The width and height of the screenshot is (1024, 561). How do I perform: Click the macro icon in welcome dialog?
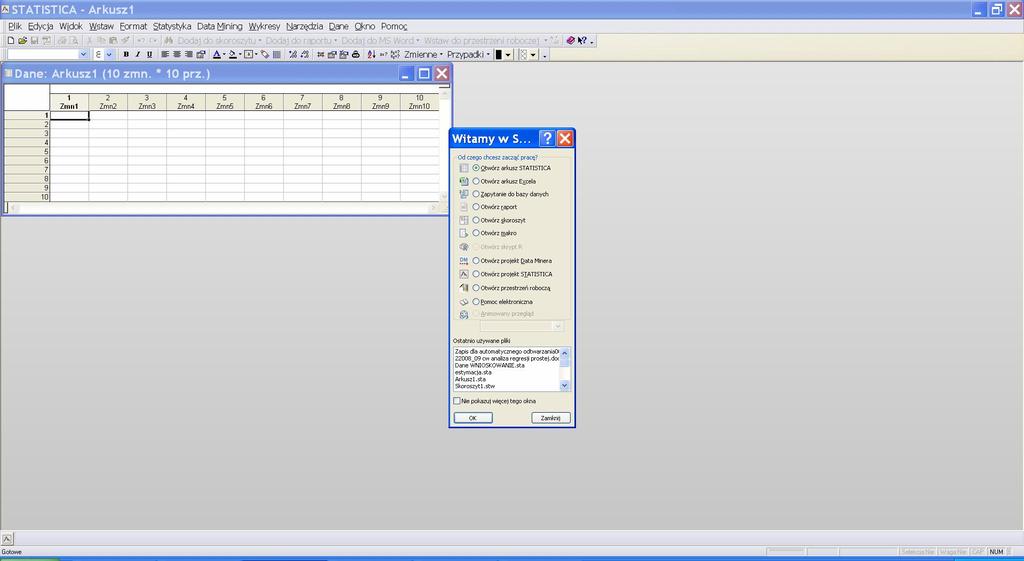coord(464,233)
